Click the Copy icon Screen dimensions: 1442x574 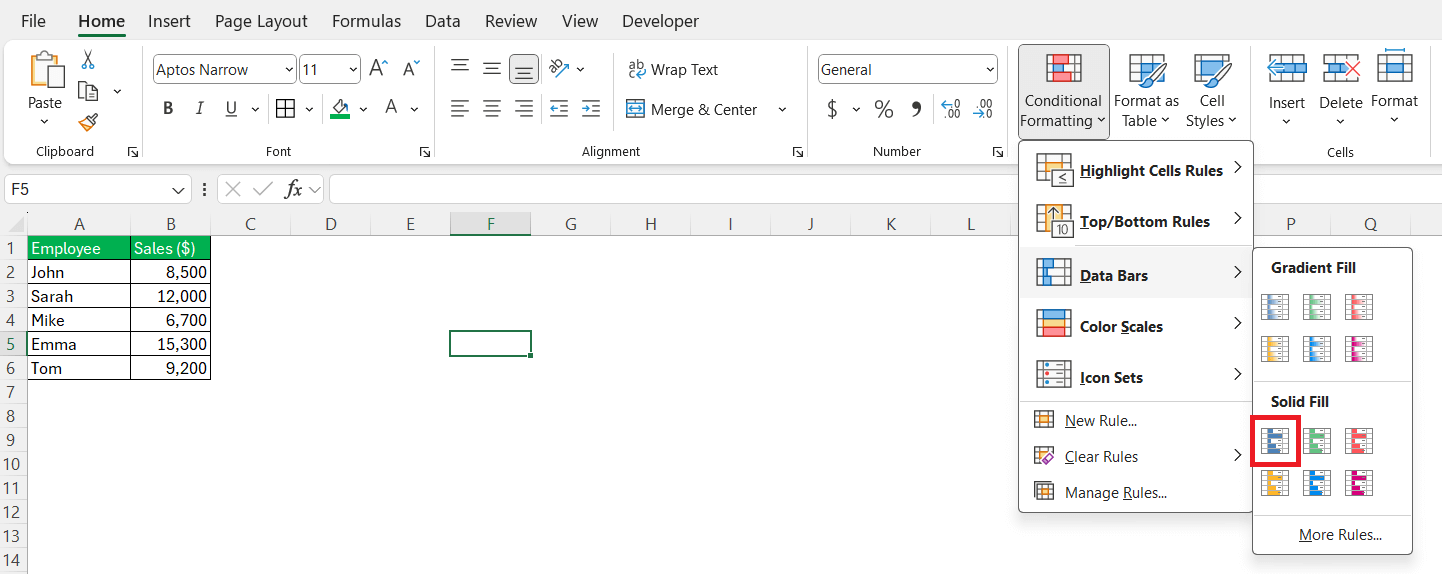point(88,91)
